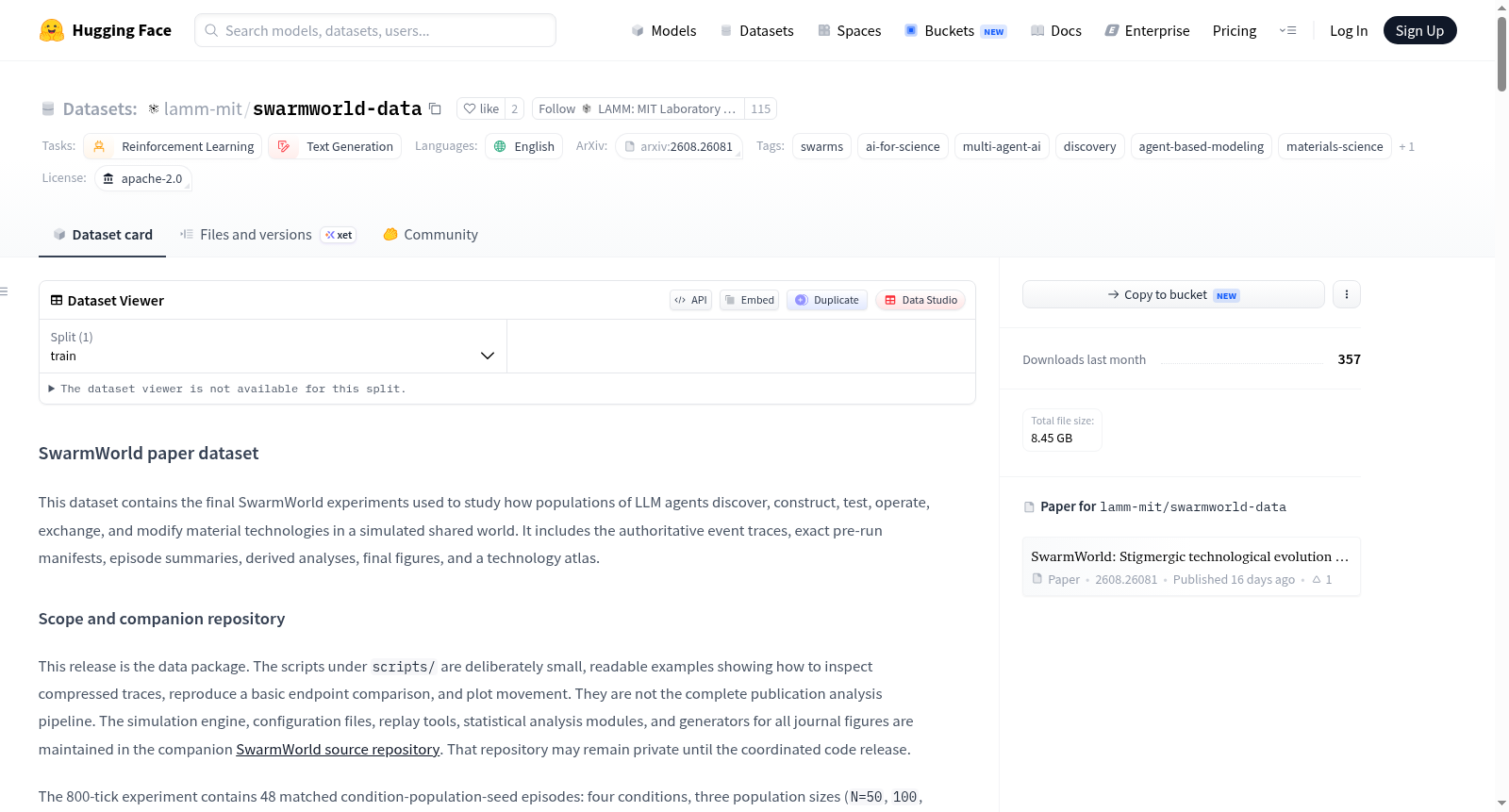Click the 8.45 GB total file size value

(1052, 439)
